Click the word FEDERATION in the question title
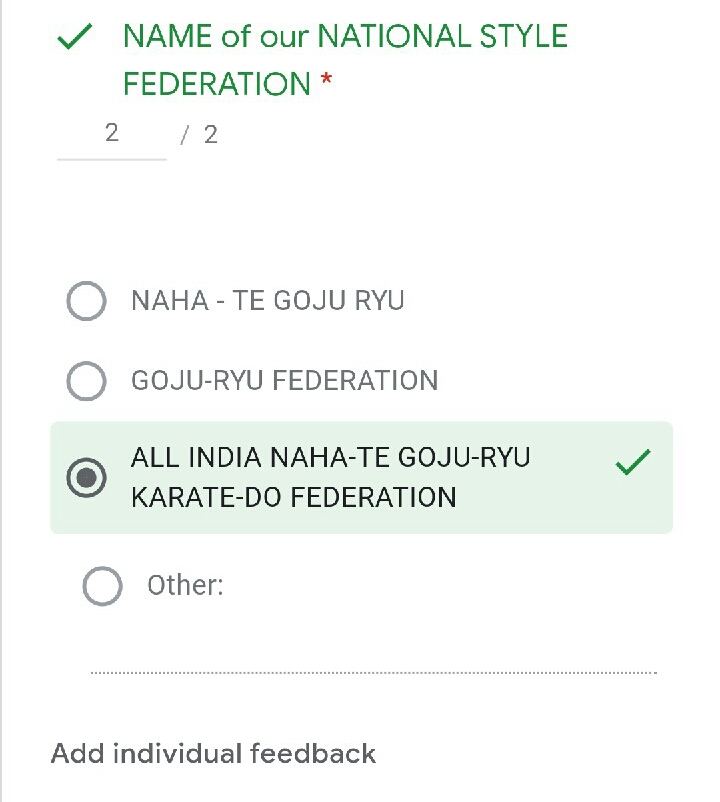720x802 pixels. pyautogui.click(x=217, y=85)
